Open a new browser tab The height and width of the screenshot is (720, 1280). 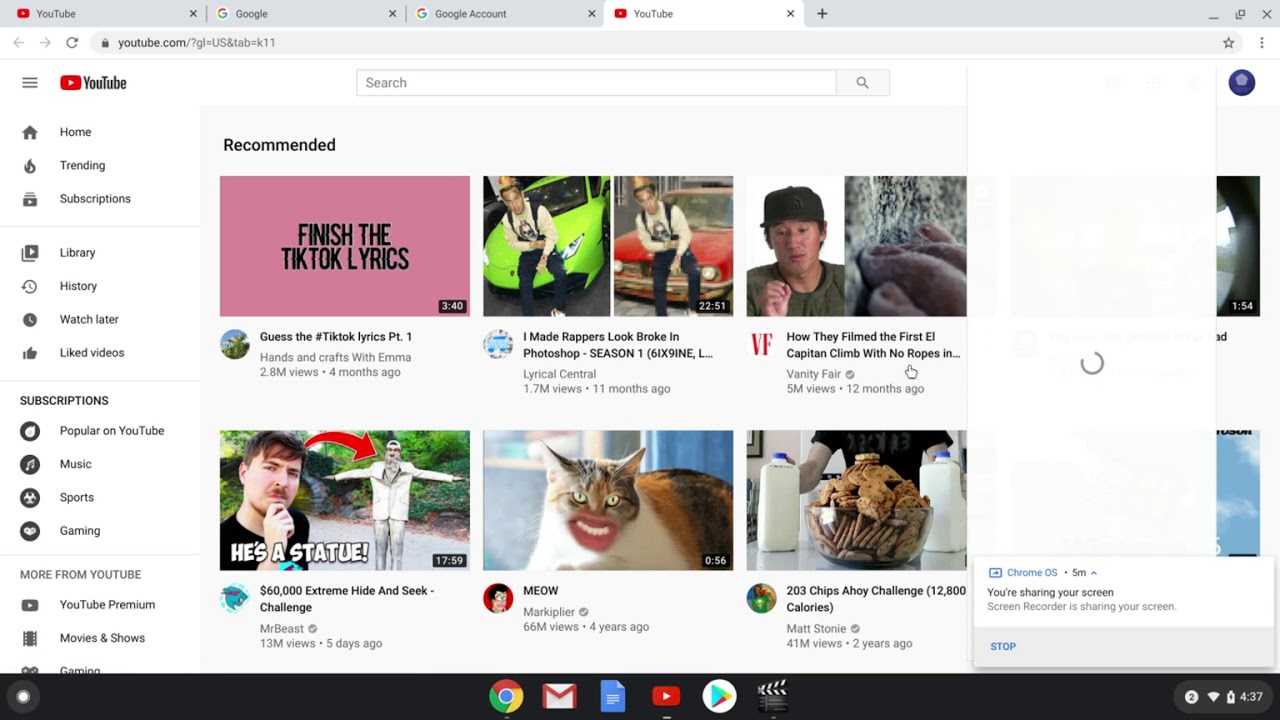click(822, 14)
